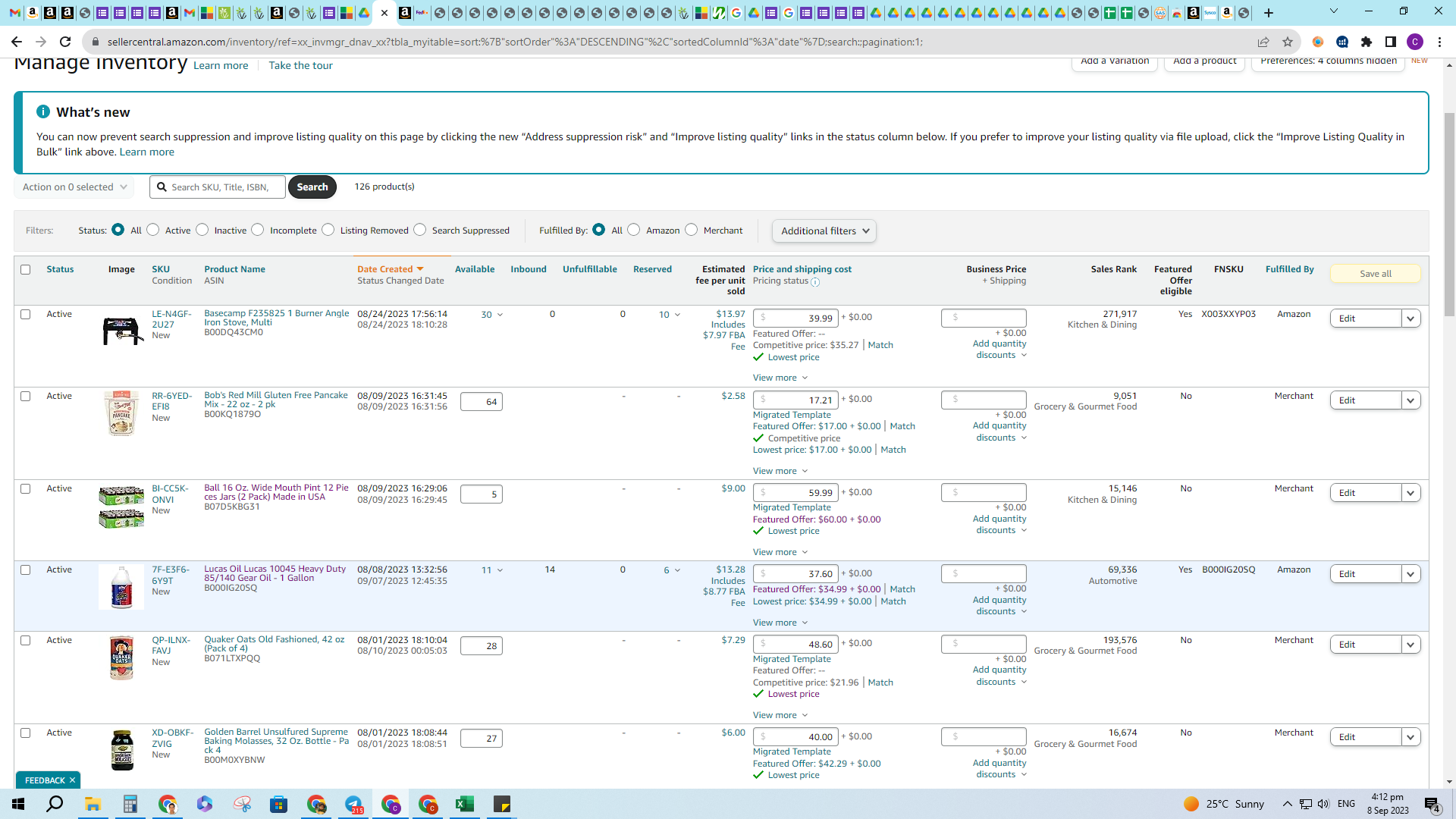Bookmark this page with the star icon
The image size is (1456, 819).
1288,42
